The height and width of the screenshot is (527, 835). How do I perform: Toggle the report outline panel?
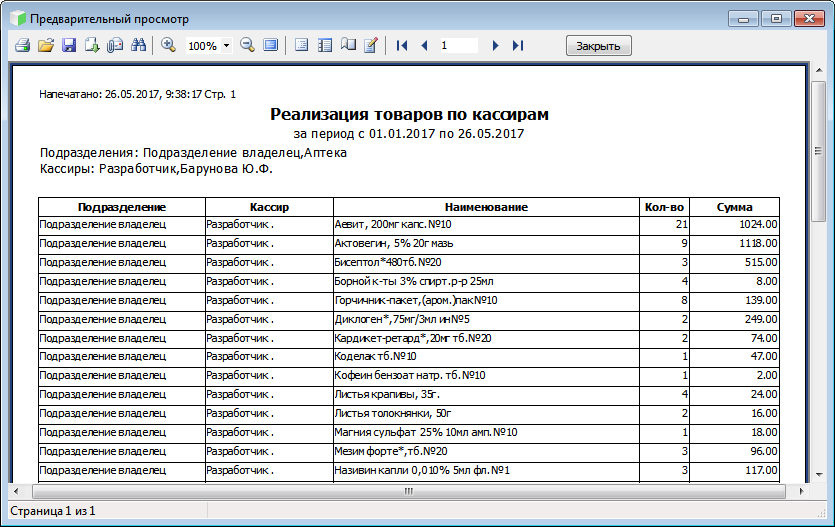[x=301, y=45]
